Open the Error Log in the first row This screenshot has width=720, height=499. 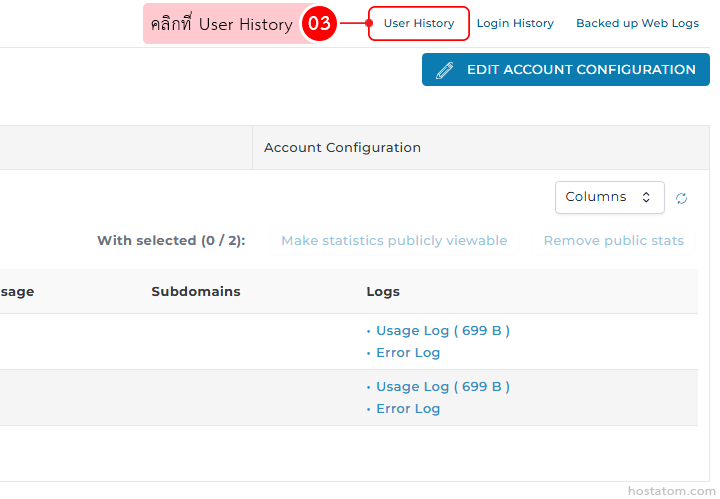[408, 353]
